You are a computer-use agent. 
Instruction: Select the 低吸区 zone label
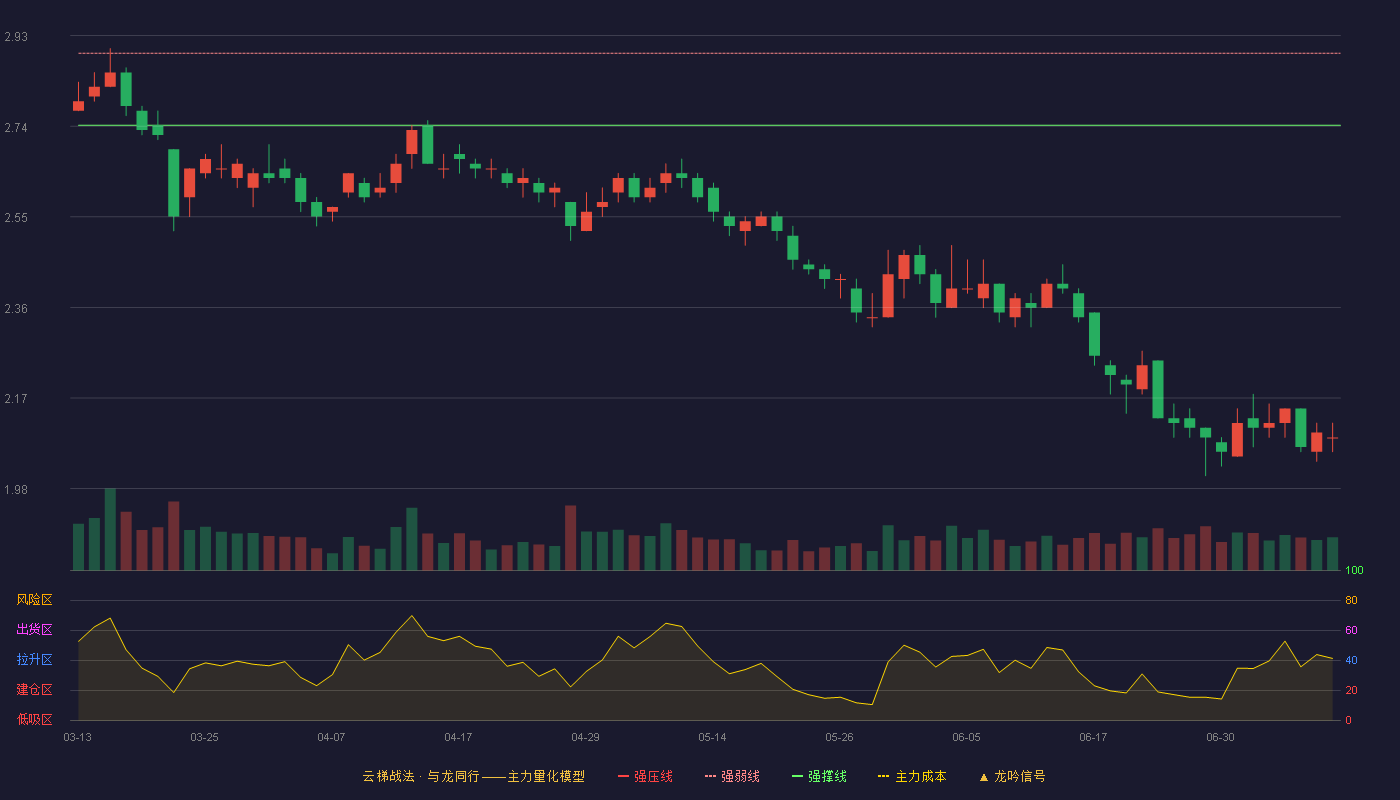tap(34, 719)
